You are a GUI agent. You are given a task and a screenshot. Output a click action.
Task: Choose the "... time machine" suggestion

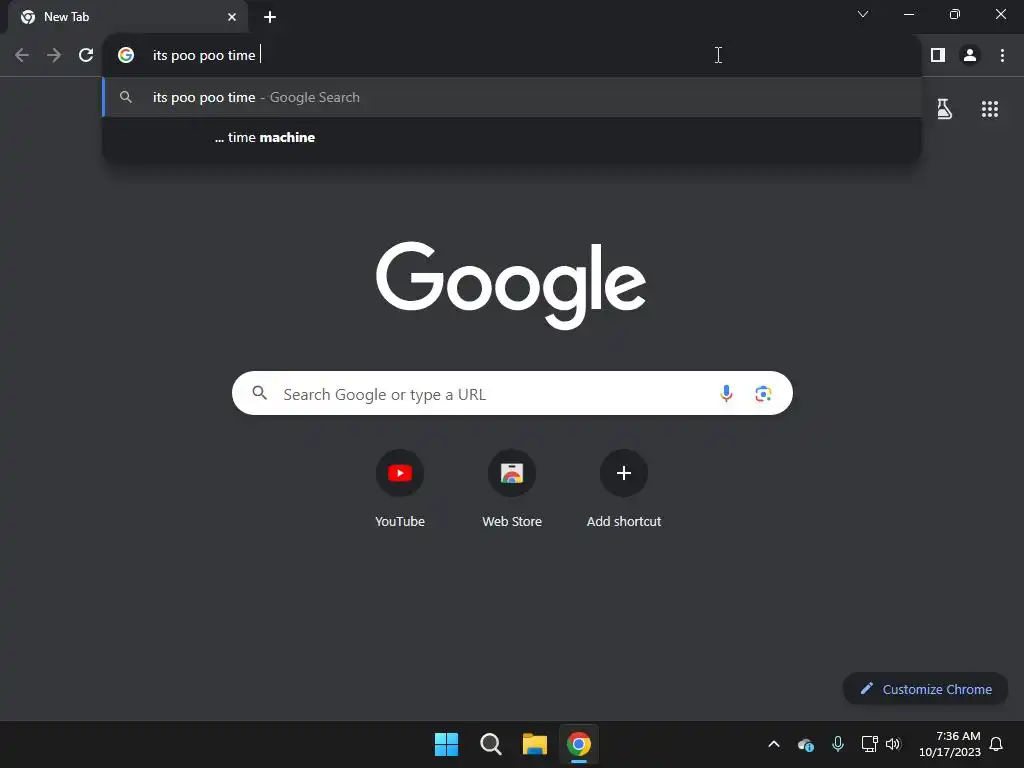pos(512,137)
